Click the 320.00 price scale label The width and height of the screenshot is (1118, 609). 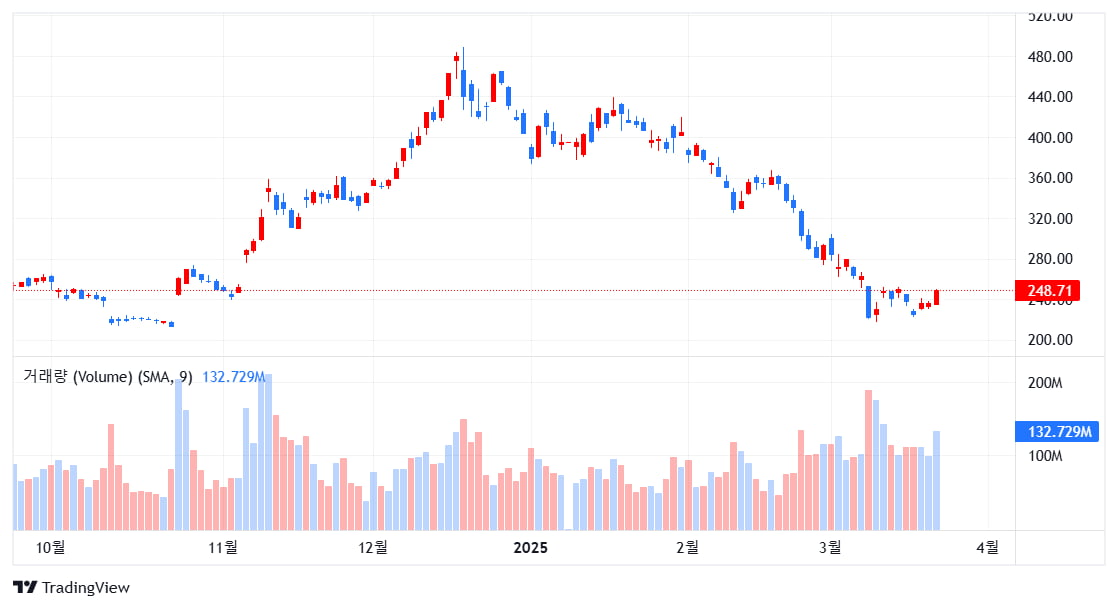click(x=1050, y=219)
